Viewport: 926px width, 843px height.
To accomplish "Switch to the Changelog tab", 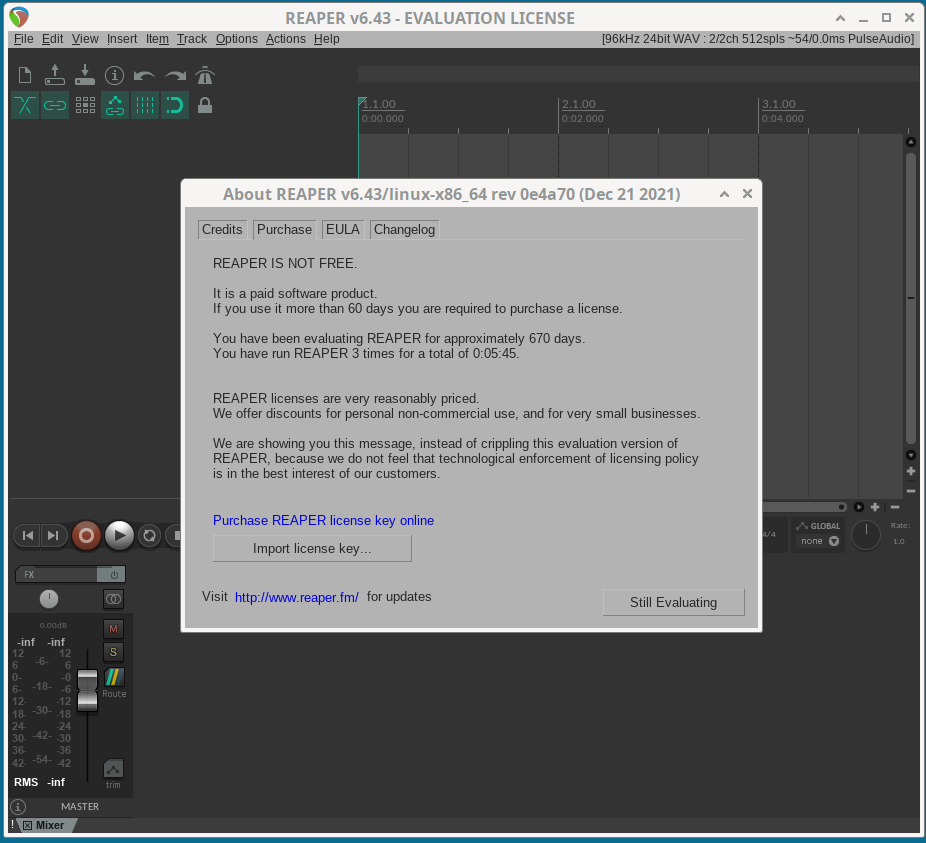I will coord(404,229).
